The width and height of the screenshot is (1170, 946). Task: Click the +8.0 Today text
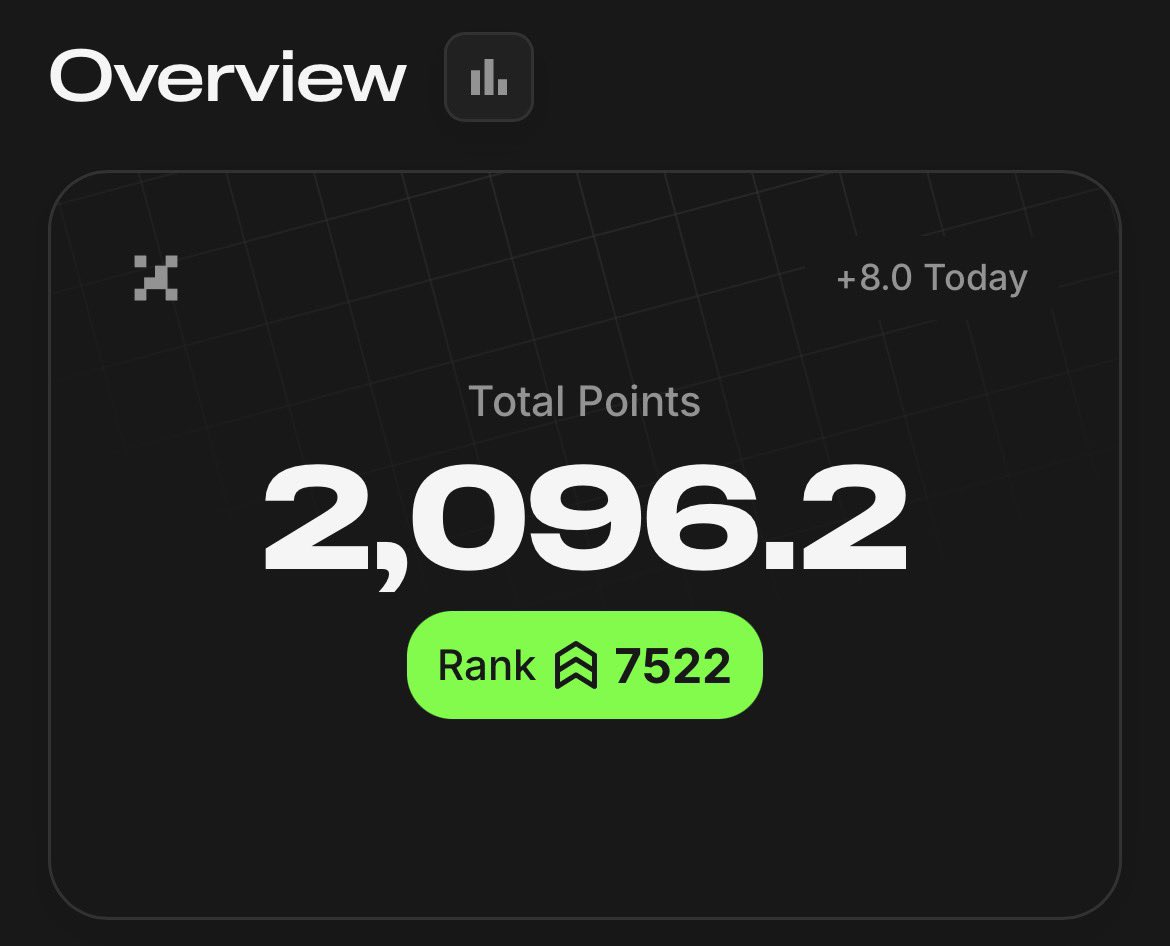[x=932, y=278]
